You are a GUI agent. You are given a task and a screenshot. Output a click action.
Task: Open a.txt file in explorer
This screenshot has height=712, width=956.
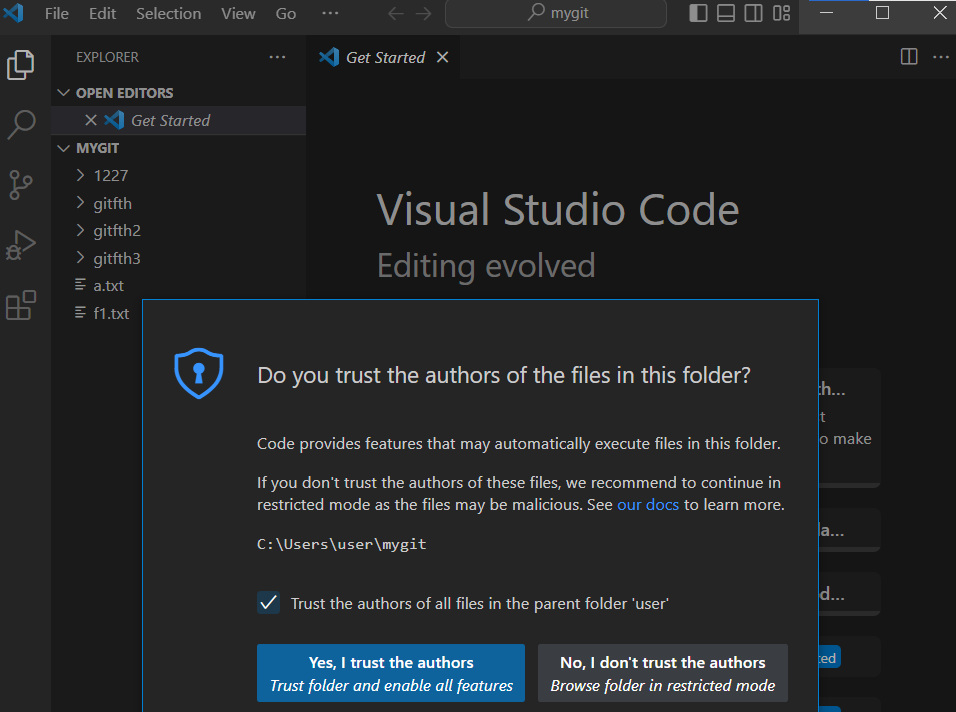click(109, 285)
